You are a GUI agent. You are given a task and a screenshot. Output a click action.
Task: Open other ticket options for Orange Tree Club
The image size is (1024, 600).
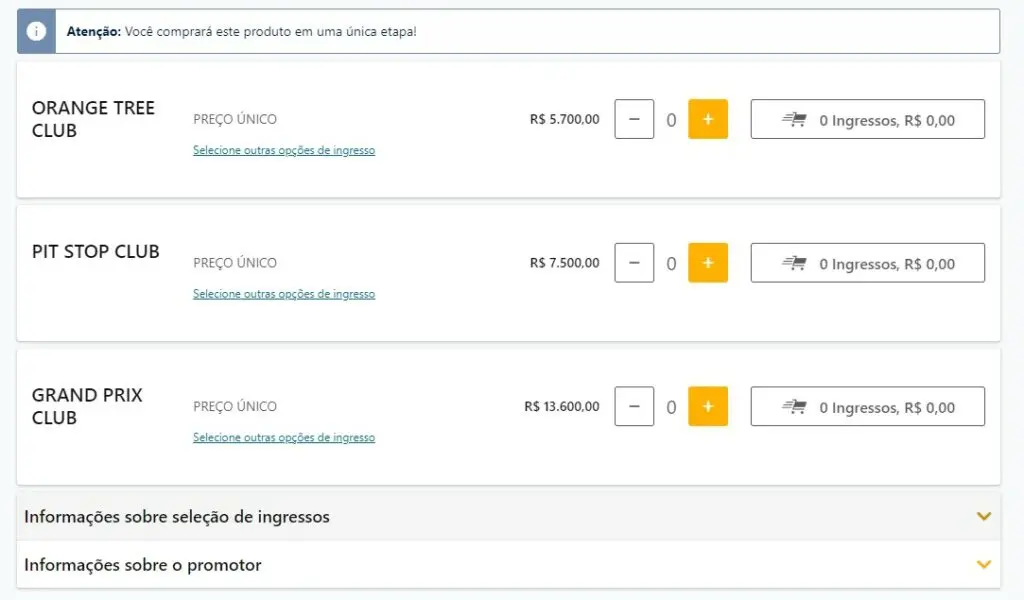tap(283, 150)
